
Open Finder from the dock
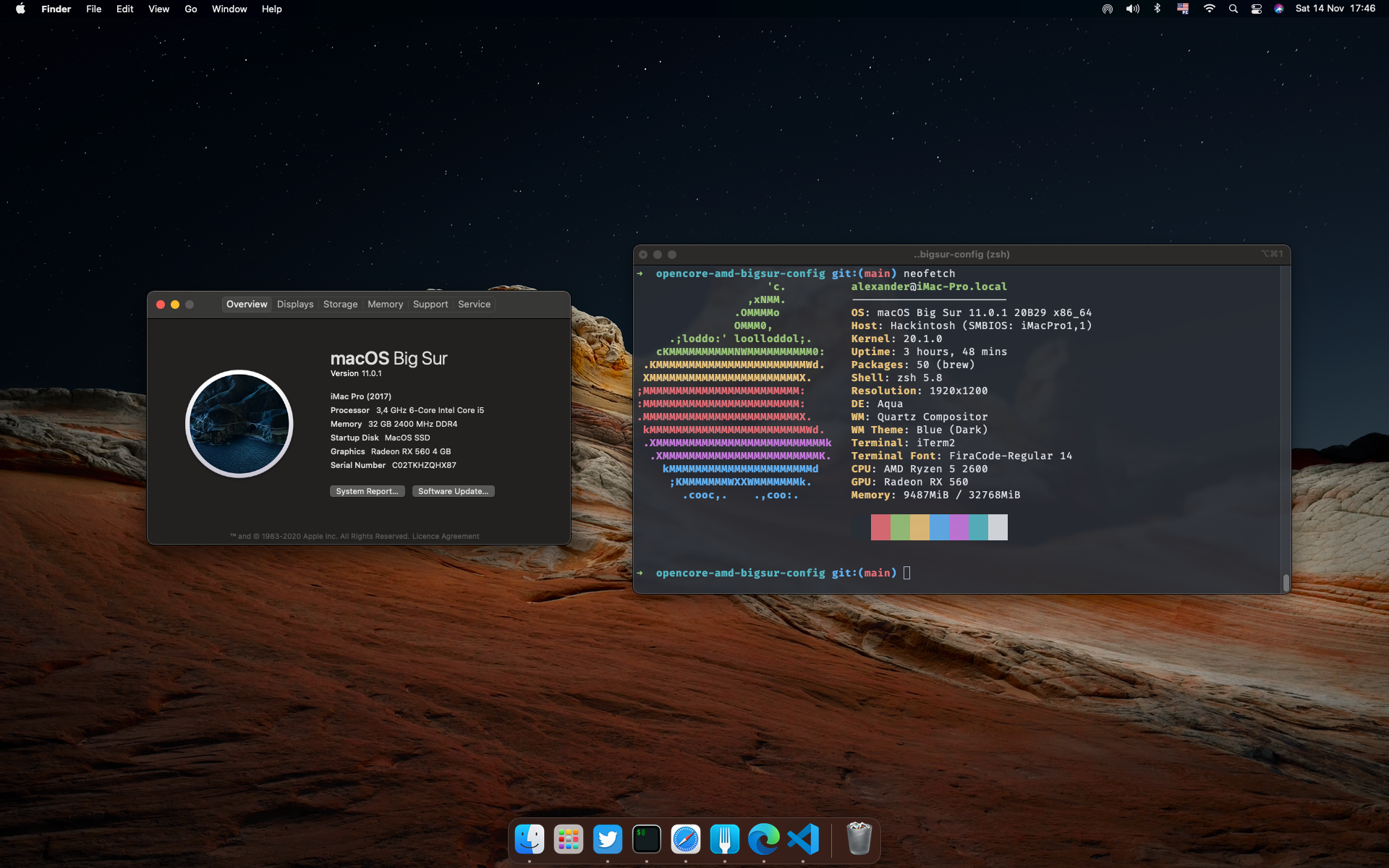pyautogui.click(x=530, y=839)
